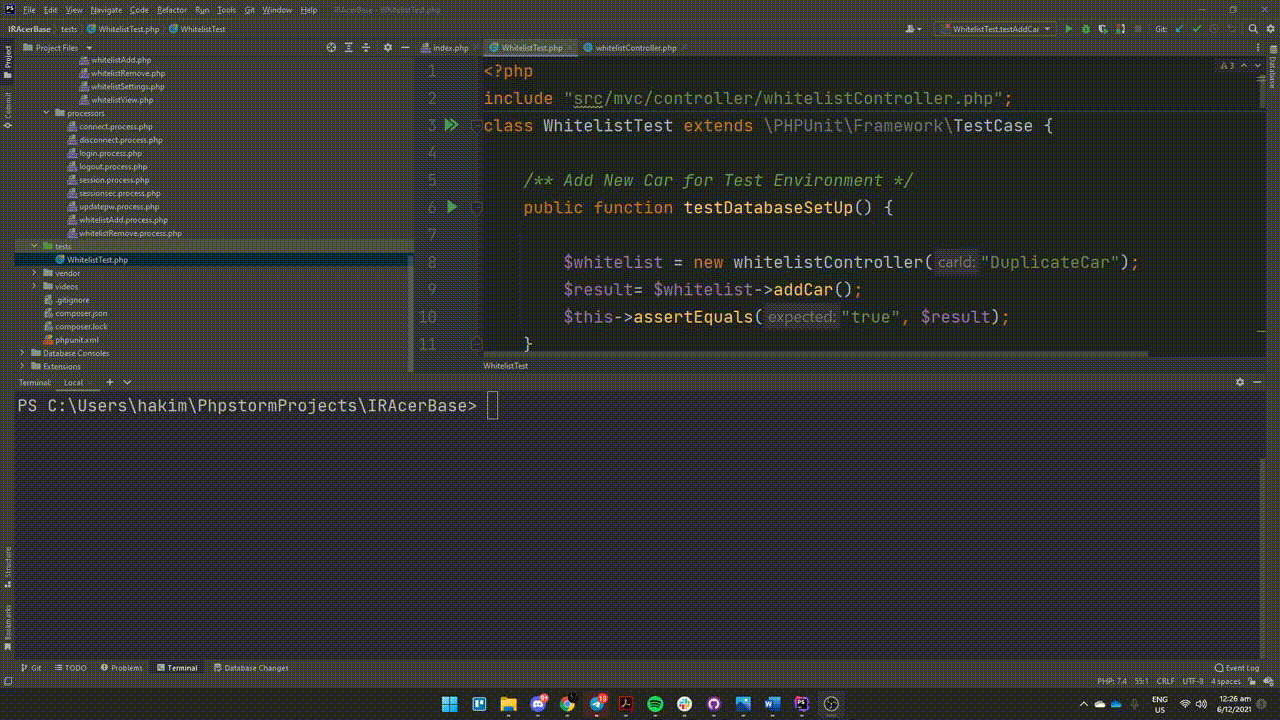Run with coverage from the top toolbar
Image resolution: width=1280 pixels, height=720 pixels.
click(1102, 29)
